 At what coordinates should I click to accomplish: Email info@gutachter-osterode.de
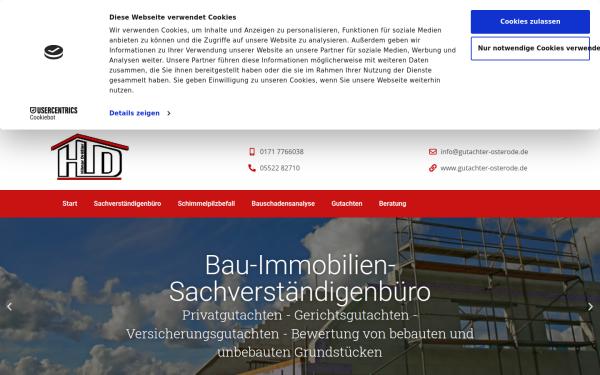(484, 152)
